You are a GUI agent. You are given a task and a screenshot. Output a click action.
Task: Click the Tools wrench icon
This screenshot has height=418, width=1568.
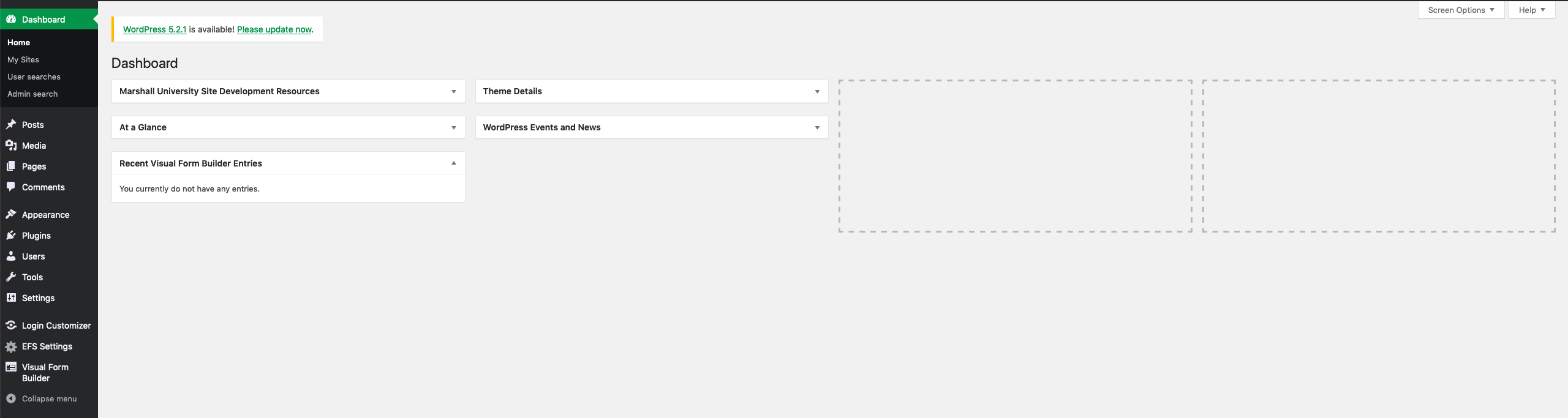tap(11, 277)
